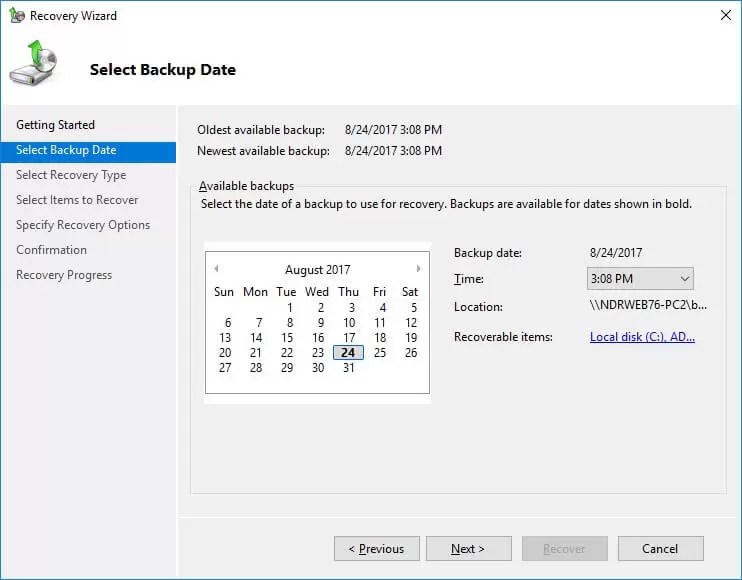Pick date 14 in the calendar
The image size is (742, 580).
coord(256,338)
